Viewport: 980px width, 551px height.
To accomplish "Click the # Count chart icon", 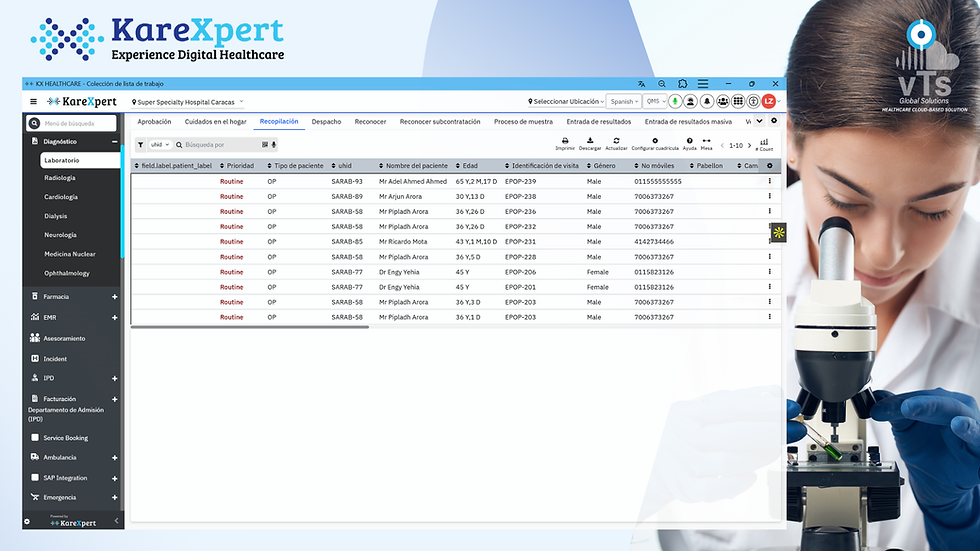I will pyautogui.click(x=764, y=144).
